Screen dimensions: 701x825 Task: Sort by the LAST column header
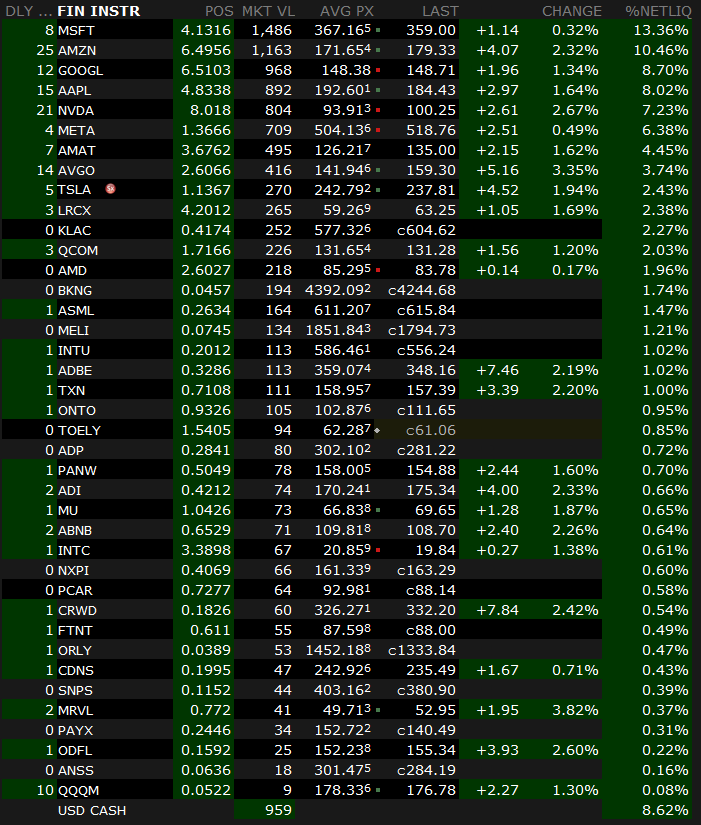[440, 11]
